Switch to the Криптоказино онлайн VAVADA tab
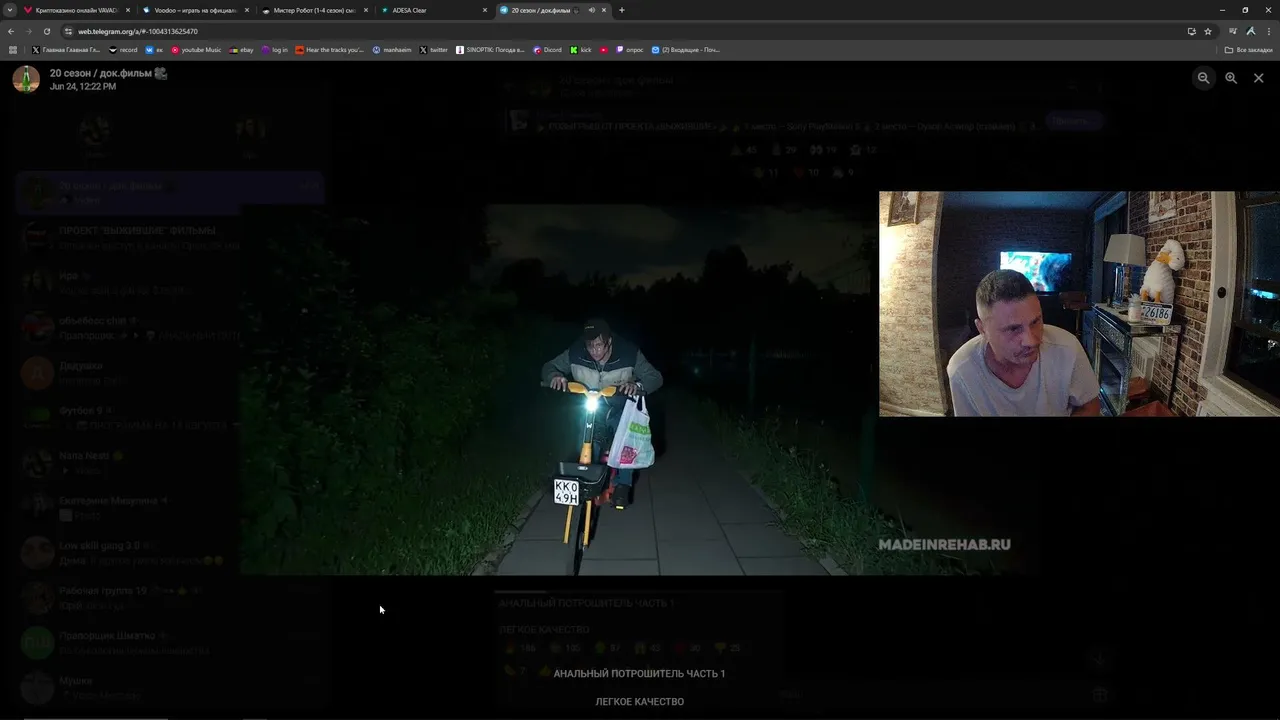The image size is (1280, 720). click(x=76, y=10)
